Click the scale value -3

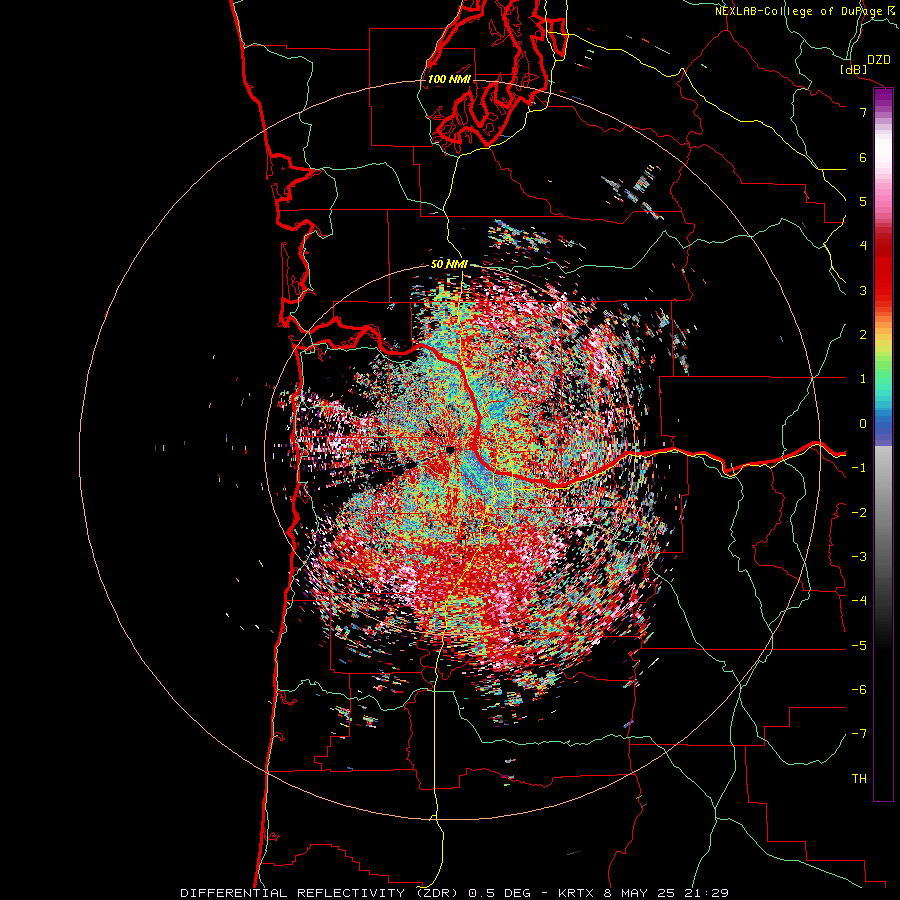(859, 557)
